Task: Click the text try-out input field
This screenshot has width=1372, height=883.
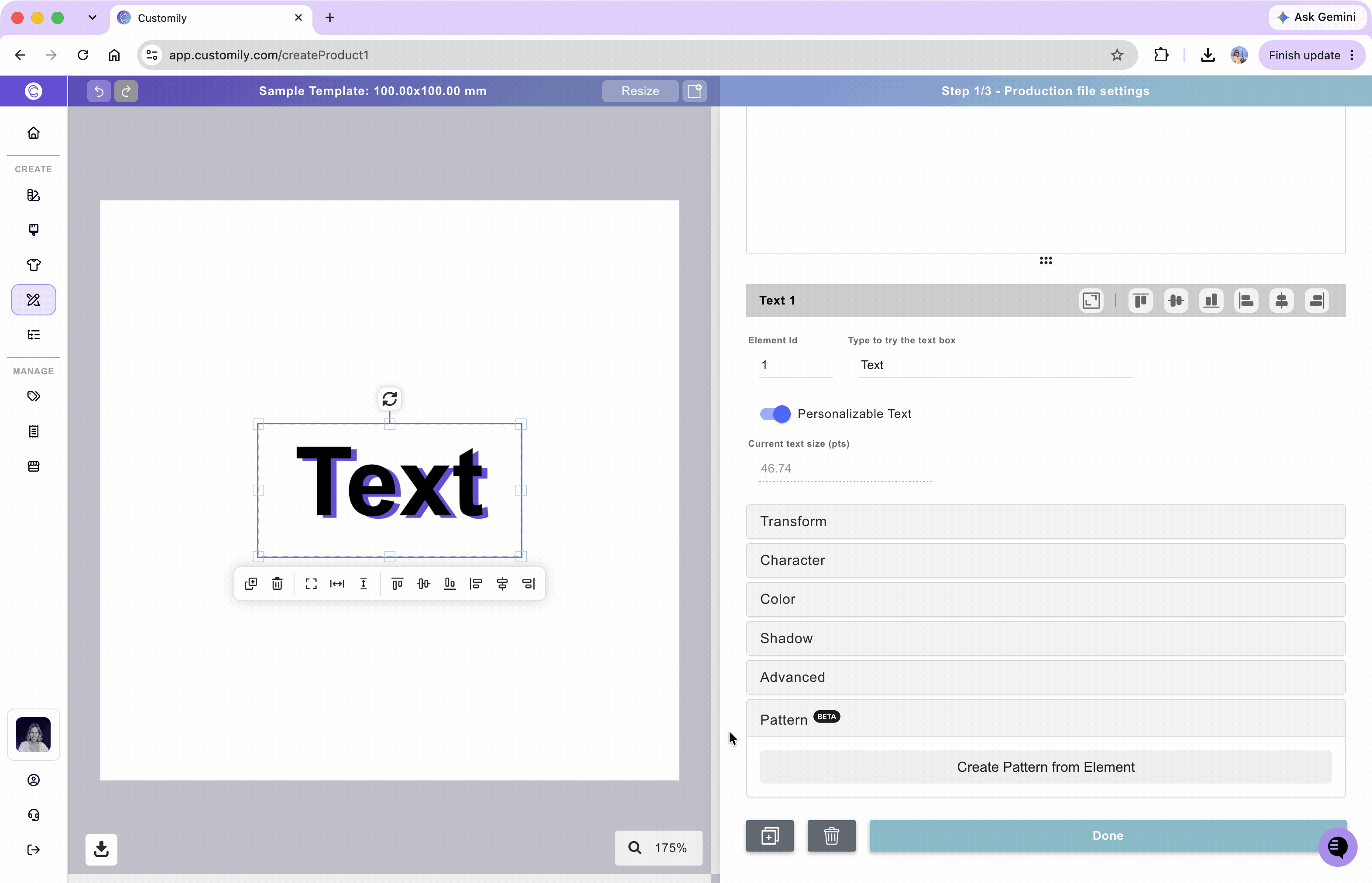Action: (x=995, y=365)
